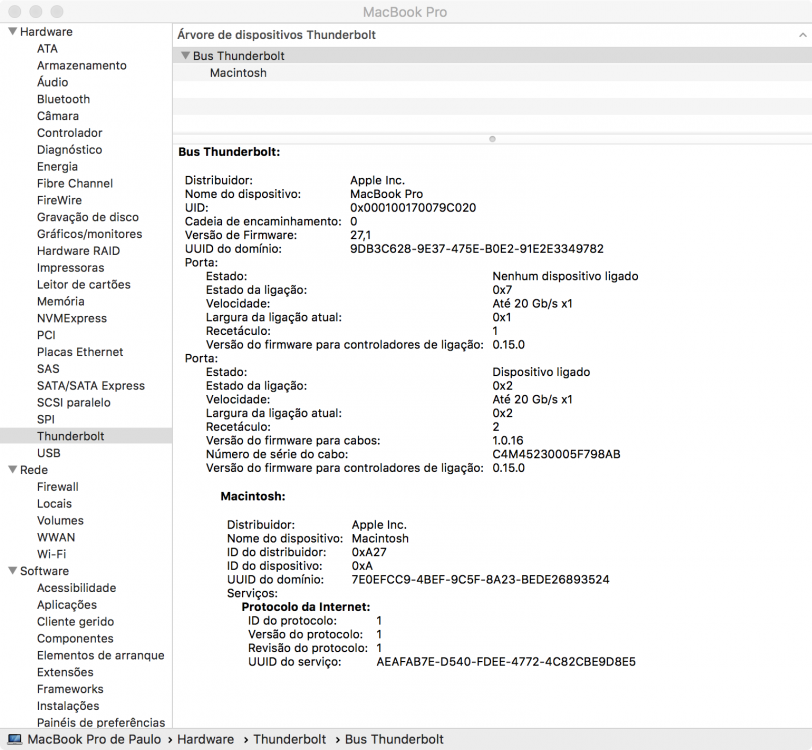Select NVMExpress in the sidebar
Viewport: 812px width, 750px height.
click(71, 318)
